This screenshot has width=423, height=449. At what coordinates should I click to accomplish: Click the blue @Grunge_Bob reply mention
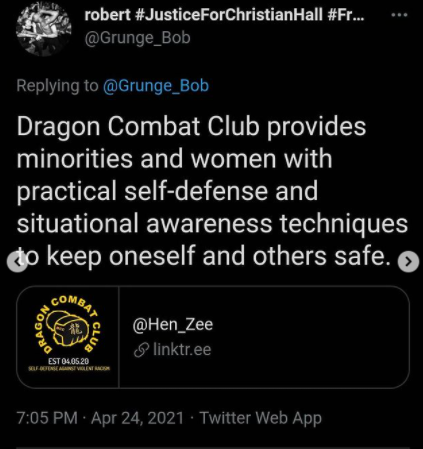156,86
